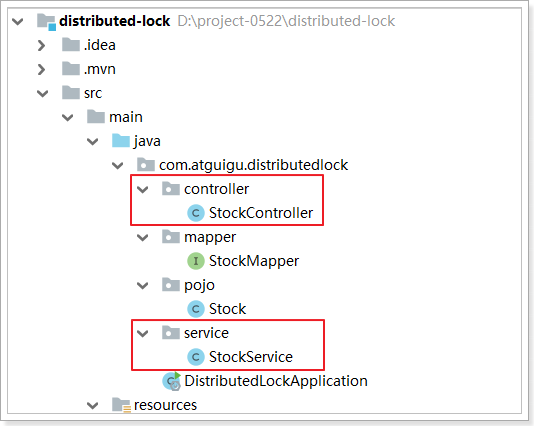Click the StockService class icon

(x=196, y=357)
